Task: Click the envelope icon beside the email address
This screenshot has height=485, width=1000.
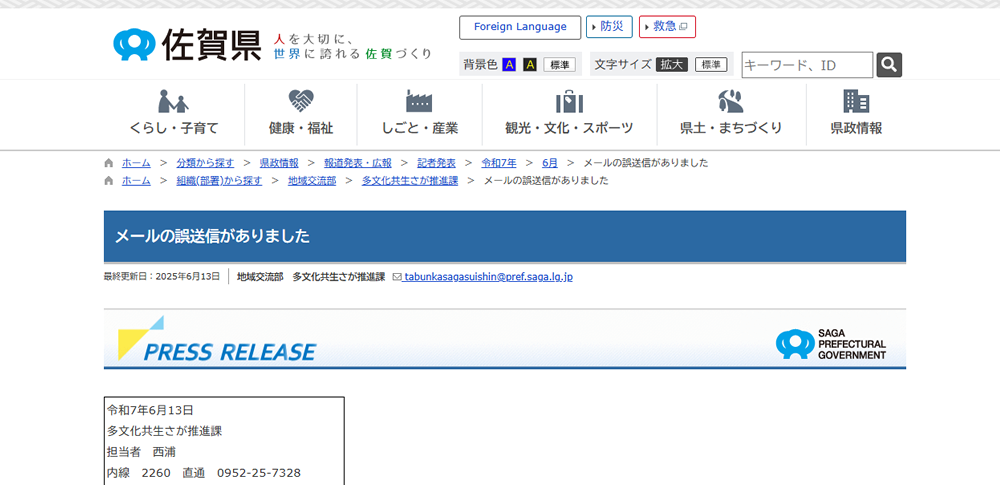Action: point(397,277)
